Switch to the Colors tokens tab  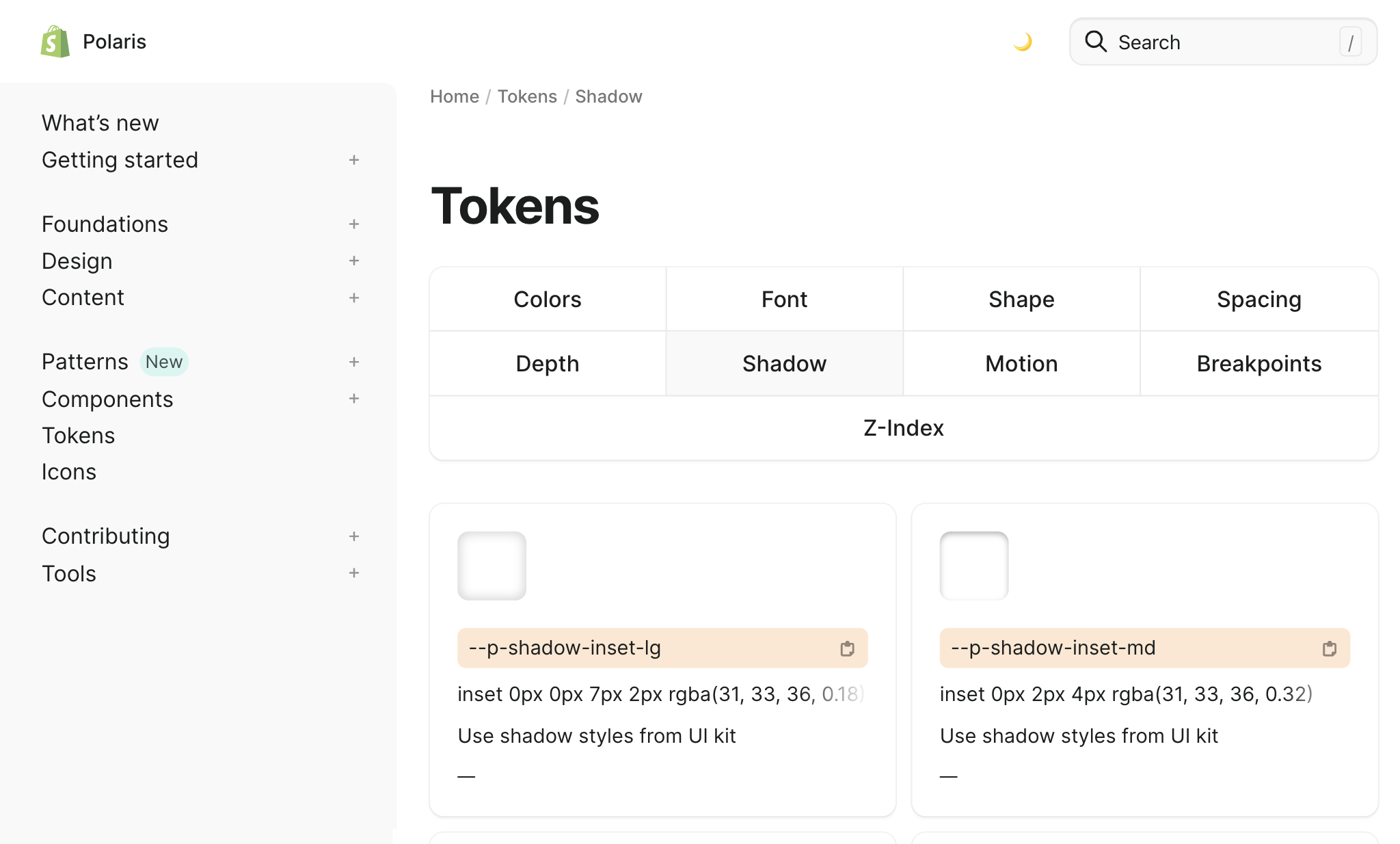pyautogui.click(x=548, y=300)
